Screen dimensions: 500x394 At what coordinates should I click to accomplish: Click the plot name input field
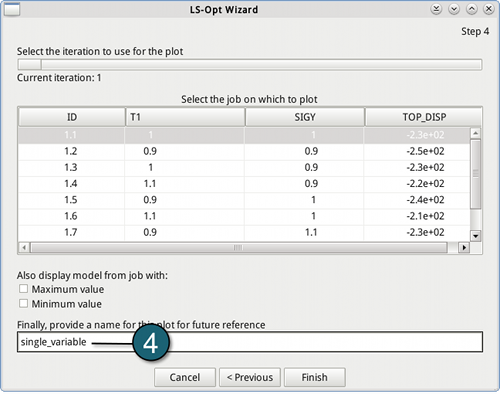250,342
